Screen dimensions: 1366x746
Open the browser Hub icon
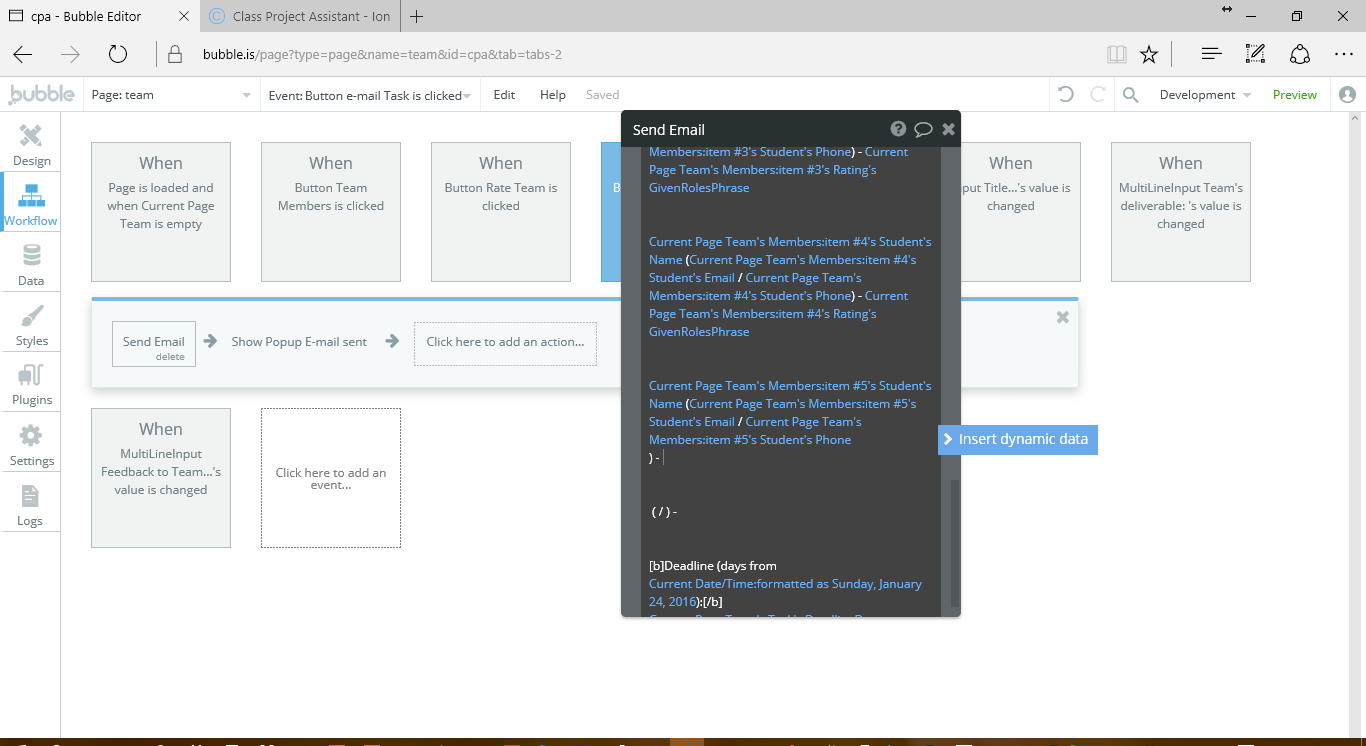coord(1212,54)
